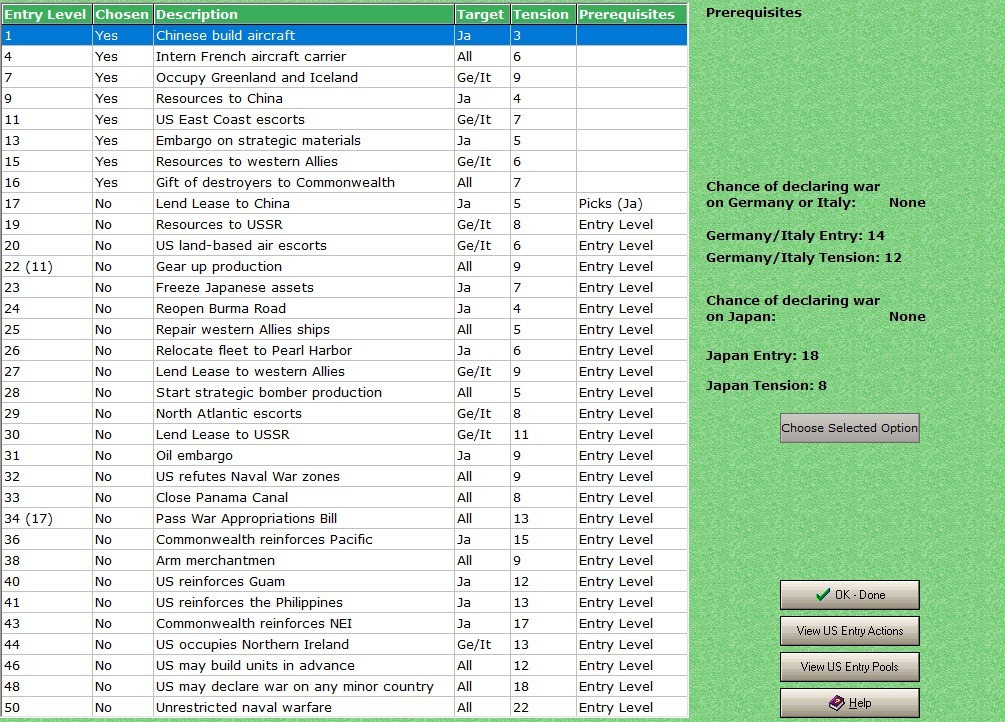Select US land-based air escorts
1005x722 pixels.
(x=345, y=246)
